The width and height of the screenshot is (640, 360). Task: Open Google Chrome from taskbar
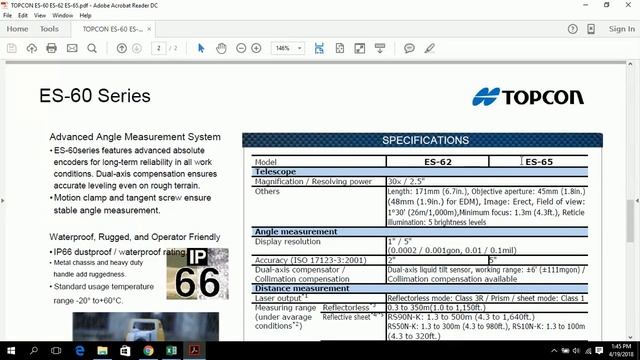point(148,351)
